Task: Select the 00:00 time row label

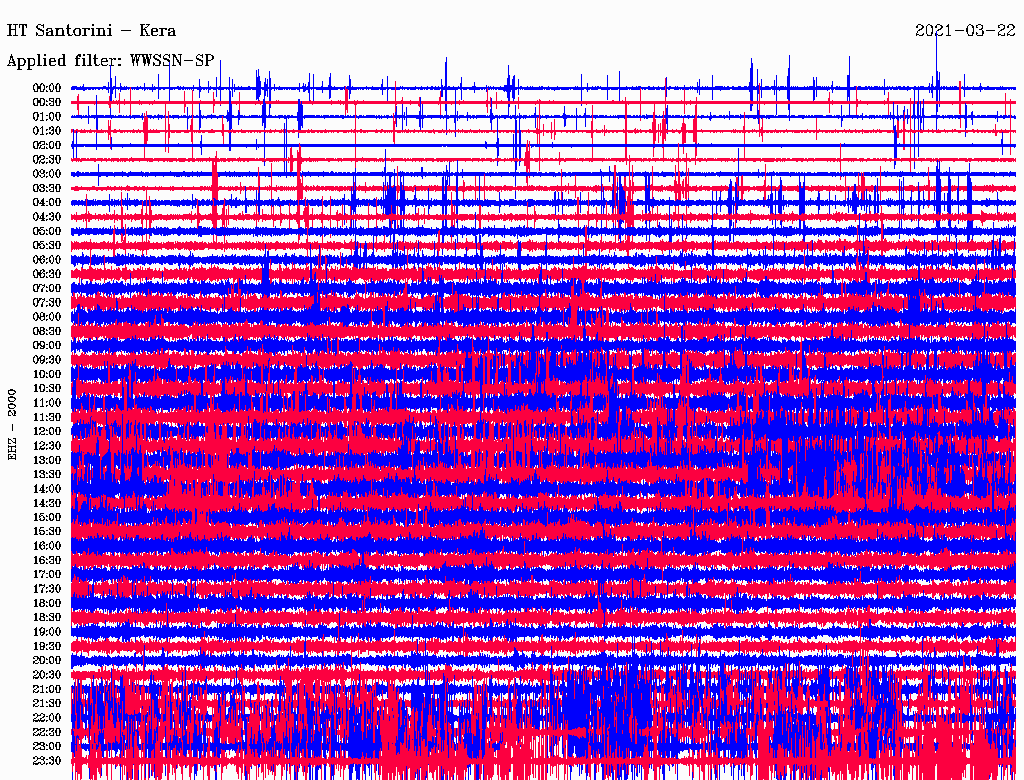Action: pyautogui.click(x=47, y=88)
